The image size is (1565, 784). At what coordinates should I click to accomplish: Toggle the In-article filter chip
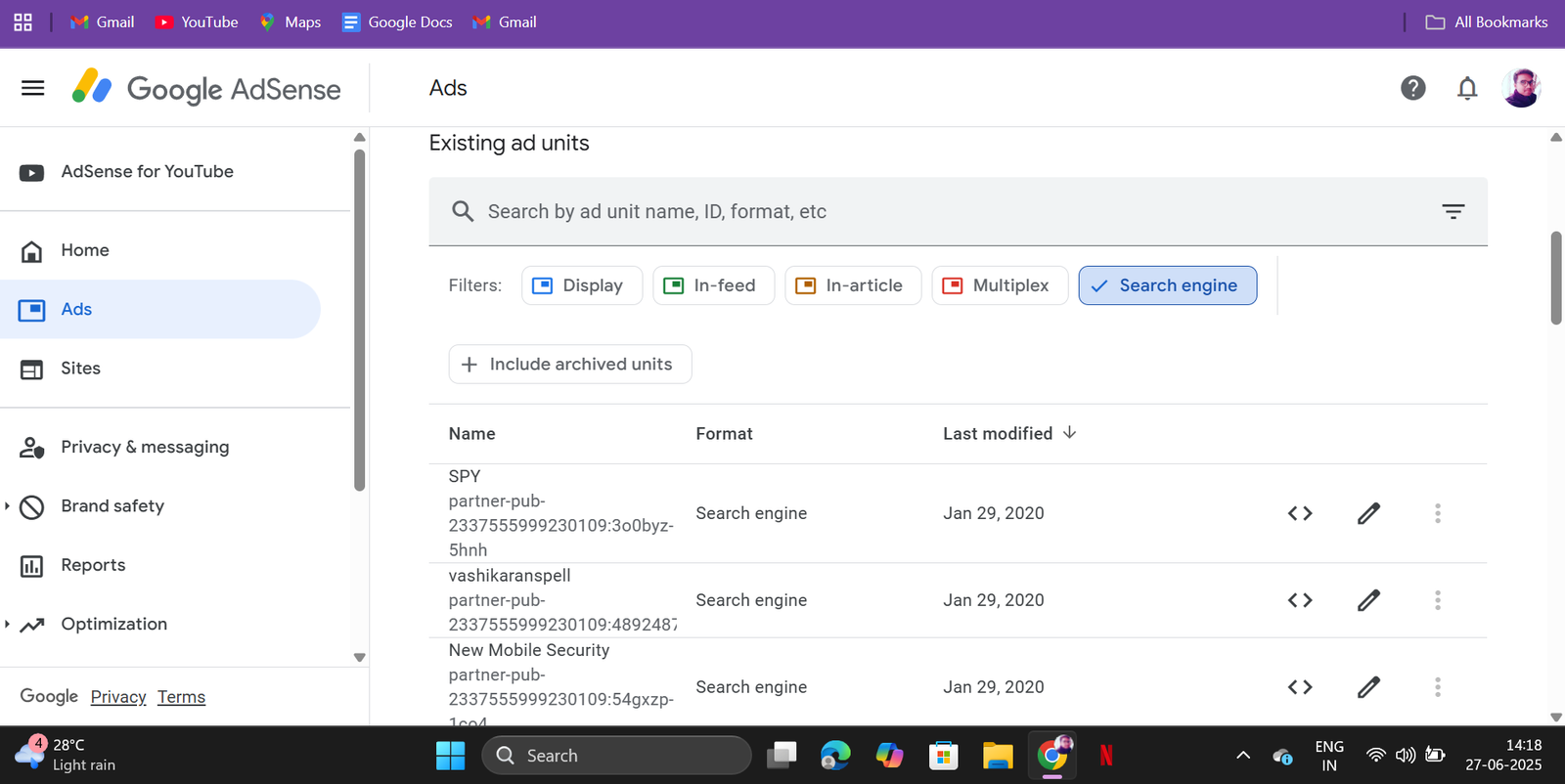853,285
